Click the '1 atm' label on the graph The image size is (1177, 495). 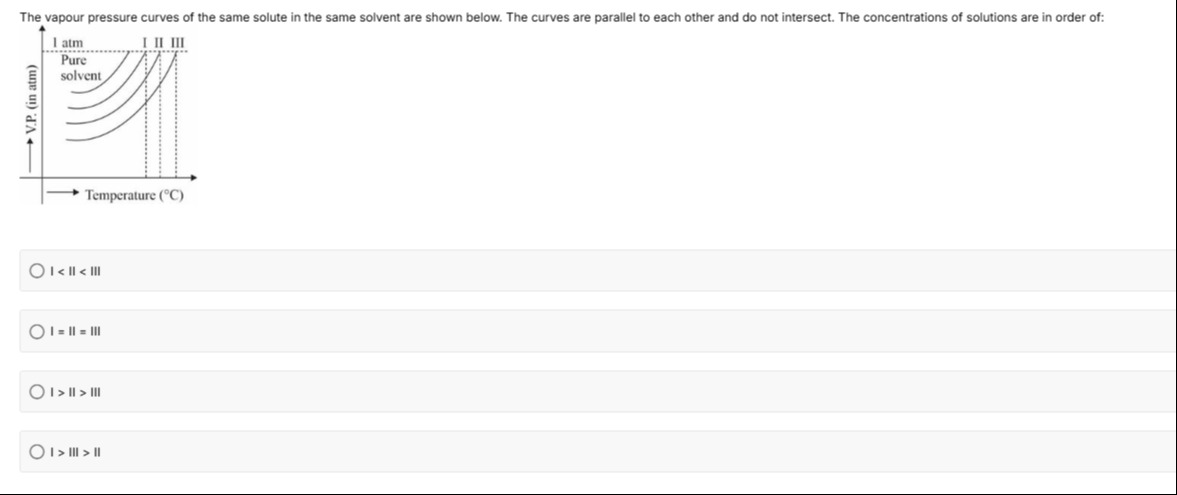click(x=68, y=43)
